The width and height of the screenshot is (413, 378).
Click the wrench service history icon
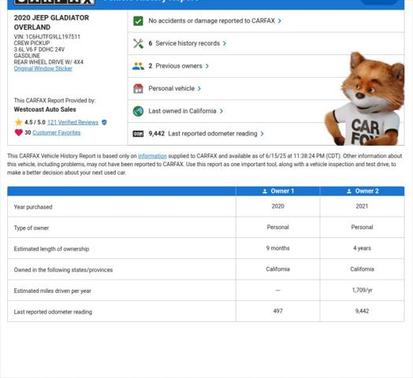coord(138,43)
